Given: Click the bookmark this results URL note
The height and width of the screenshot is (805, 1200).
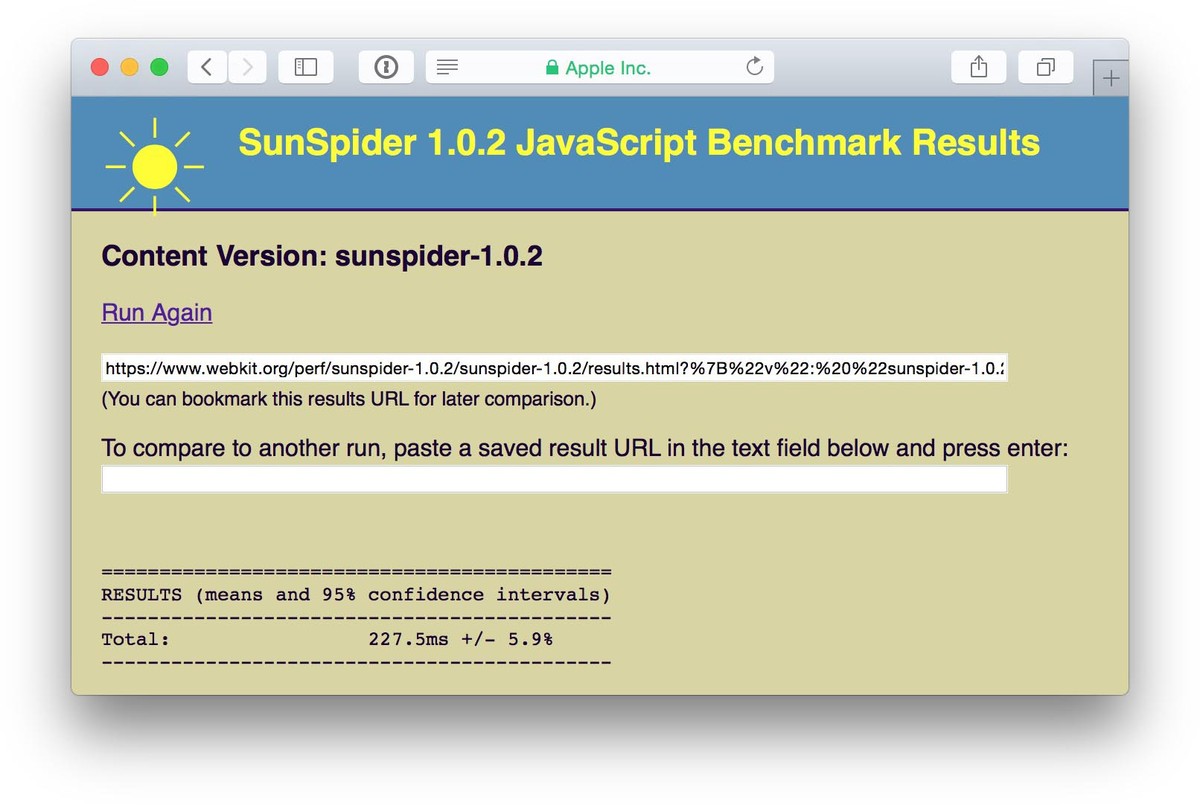Looking at the screenshot, I should point(349,399).
